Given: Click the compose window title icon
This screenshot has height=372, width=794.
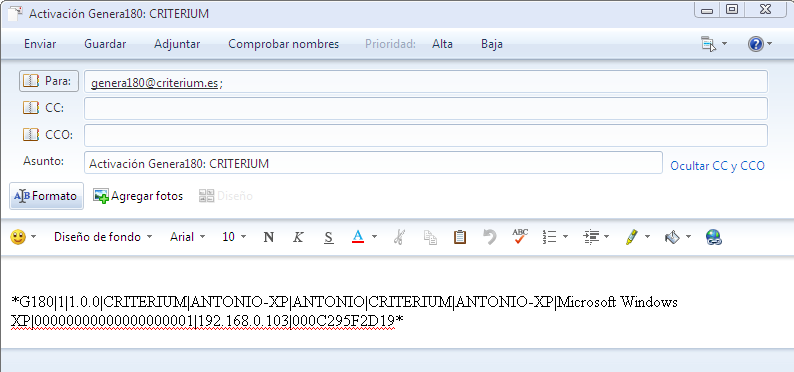Looking at the screenshot, I should coord(15,13).
